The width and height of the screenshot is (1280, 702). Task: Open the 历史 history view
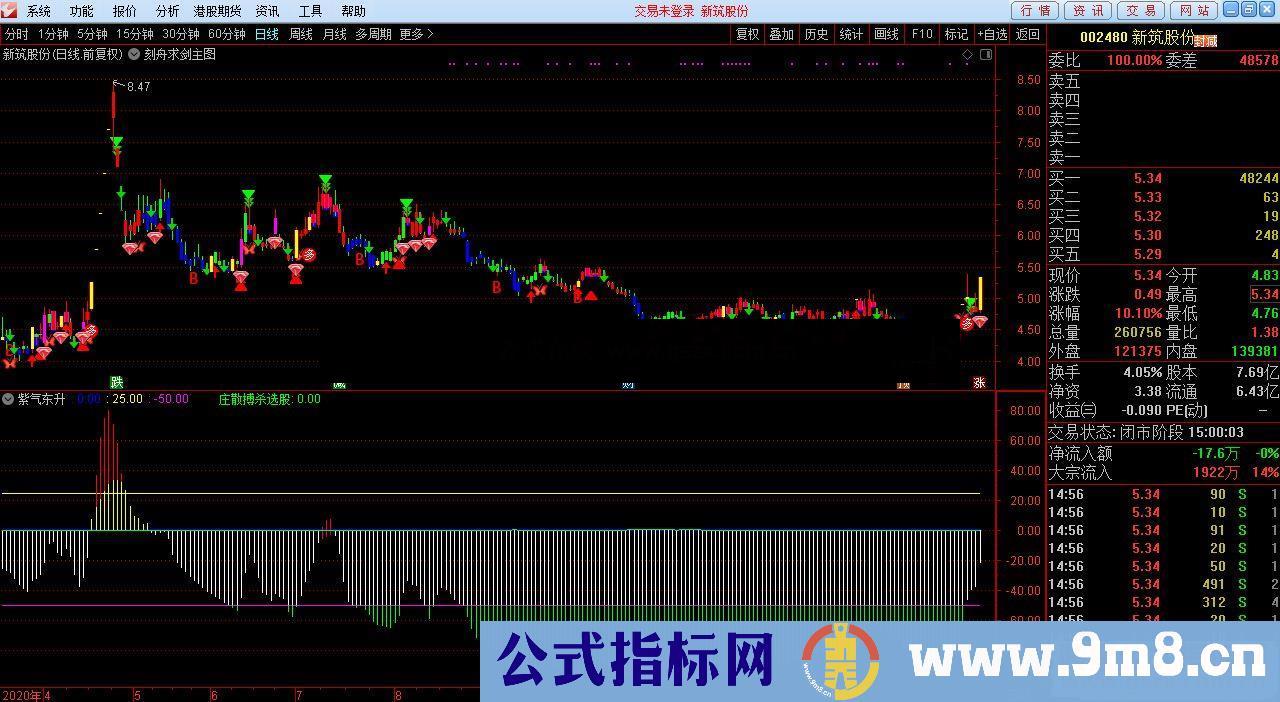816,33
